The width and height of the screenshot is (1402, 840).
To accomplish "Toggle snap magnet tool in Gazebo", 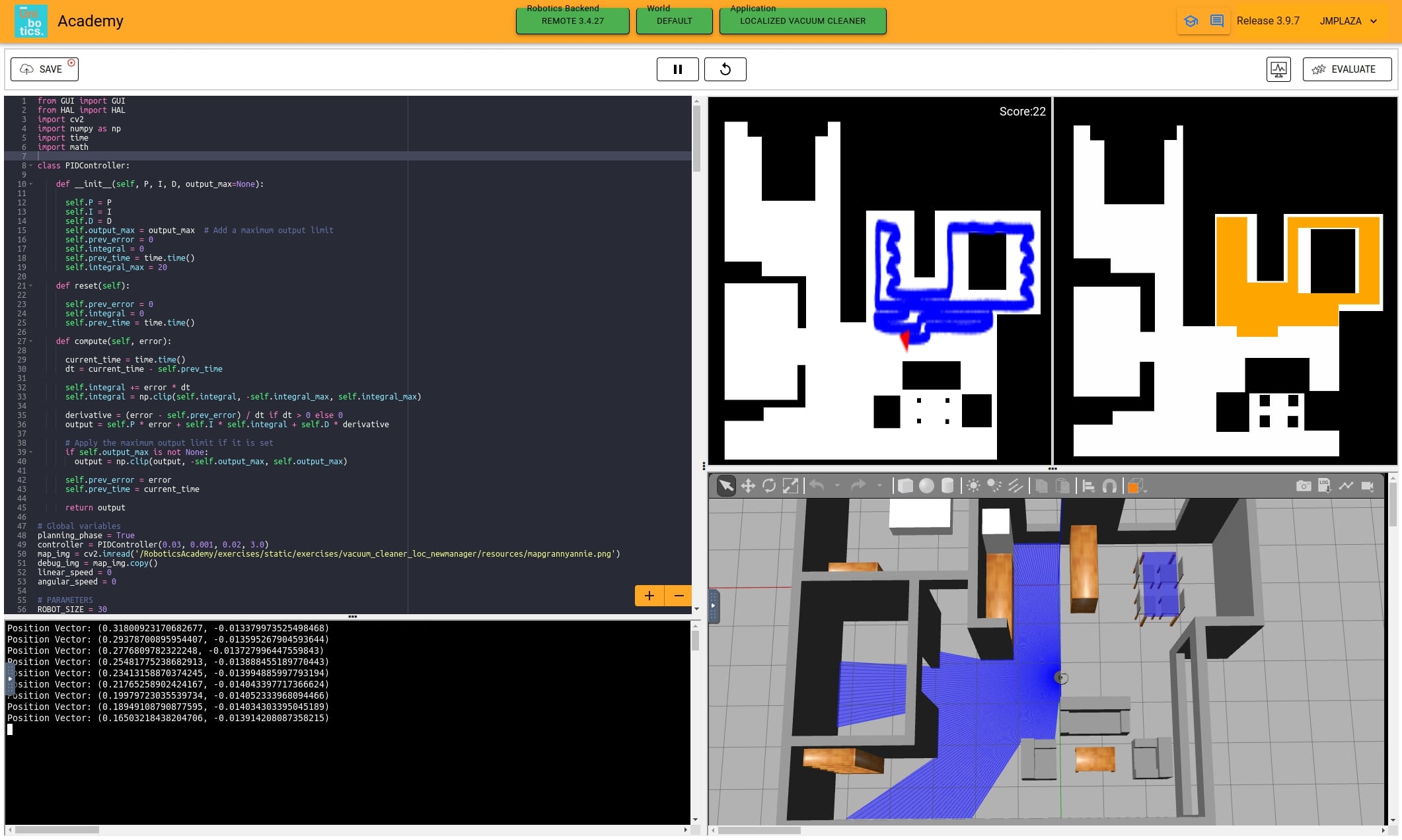I will [1109, 486].
